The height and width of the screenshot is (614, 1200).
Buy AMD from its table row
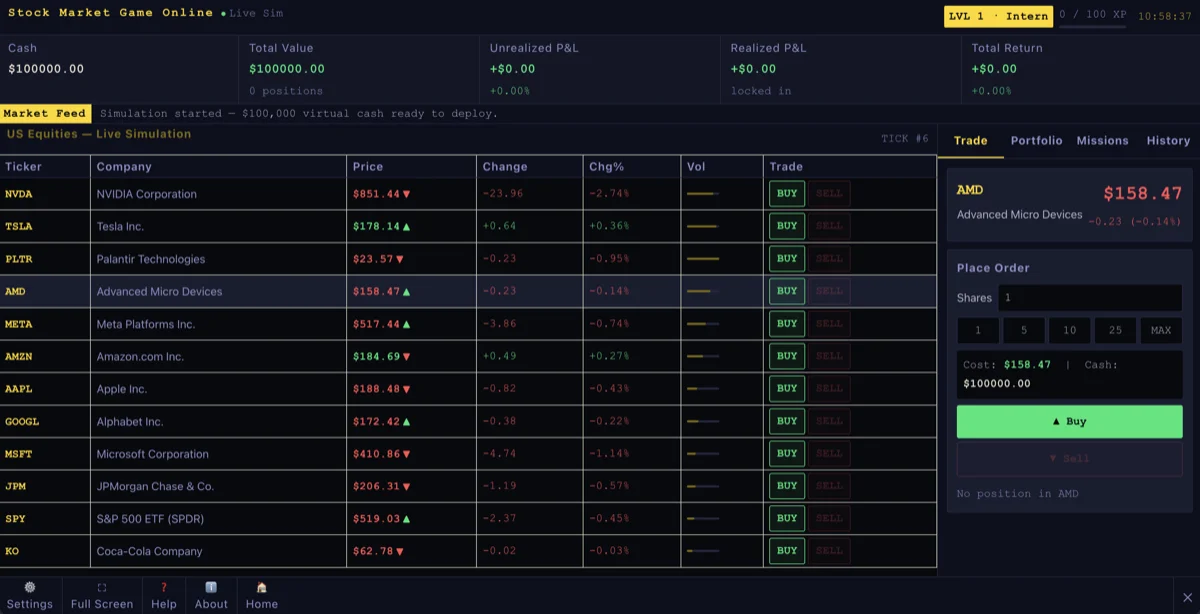(787, 291)
